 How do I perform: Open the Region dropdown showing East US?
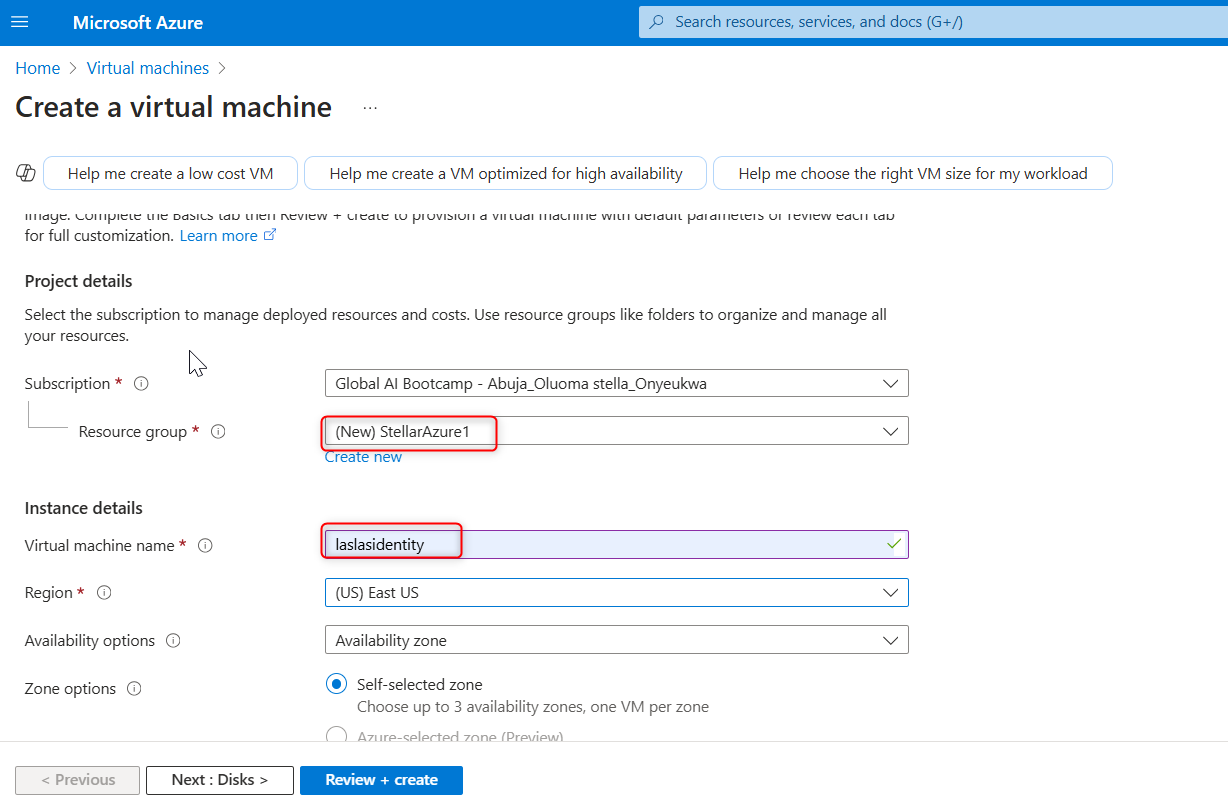(x=616, y=593)
